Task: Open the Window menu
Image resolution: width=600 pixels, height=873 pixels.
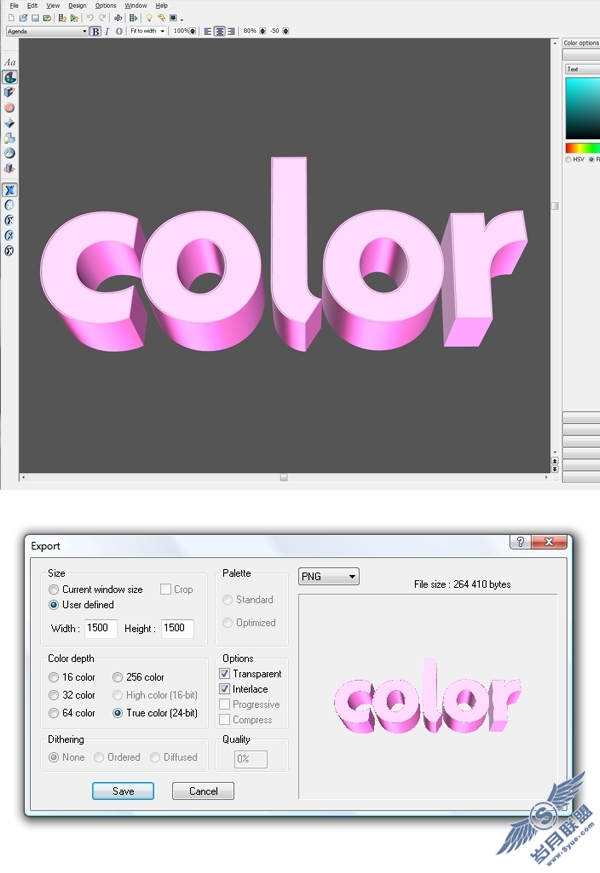Action: (135, 6)
